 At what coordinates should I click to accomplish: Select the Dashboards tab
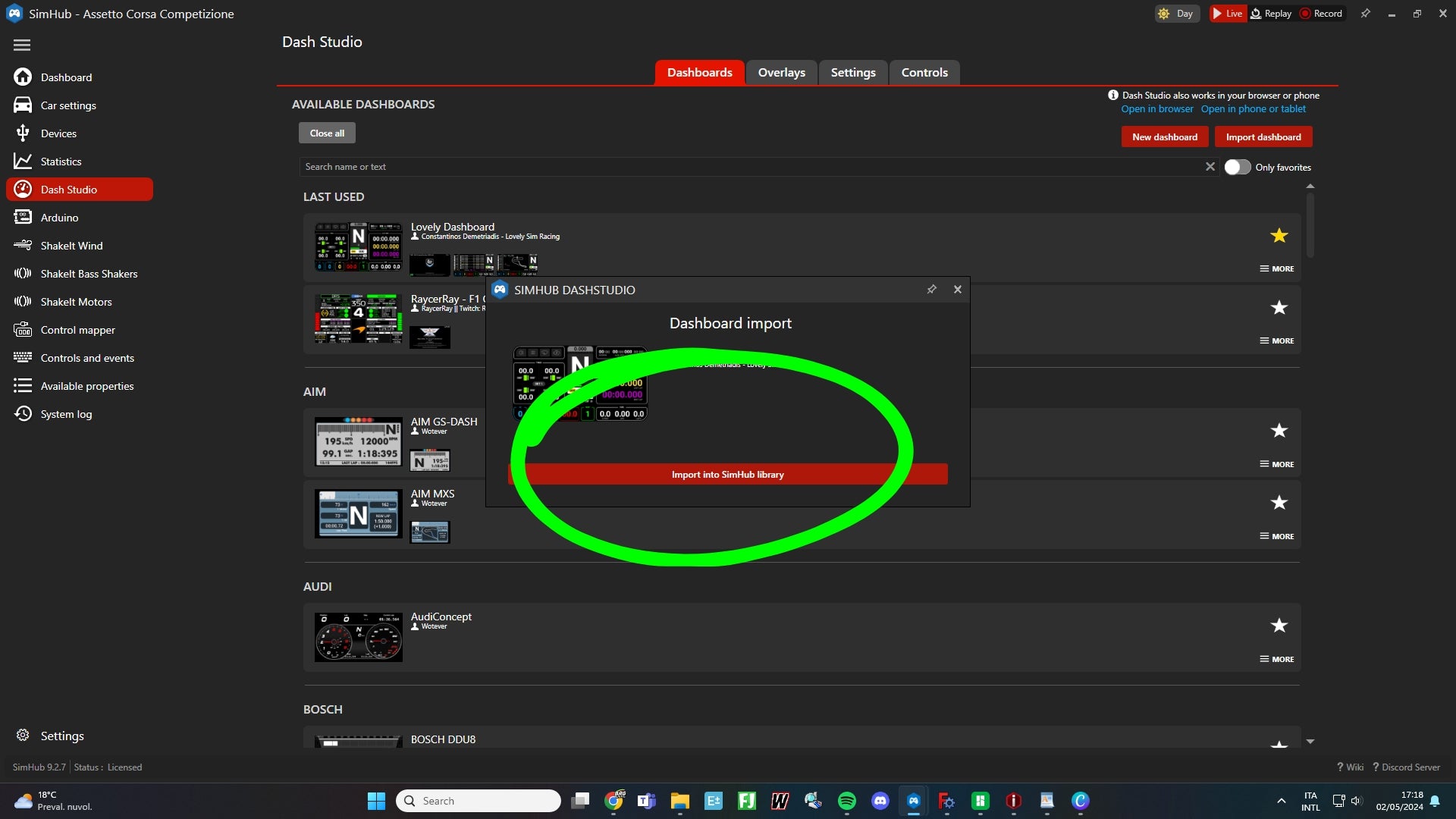(699, 73)
